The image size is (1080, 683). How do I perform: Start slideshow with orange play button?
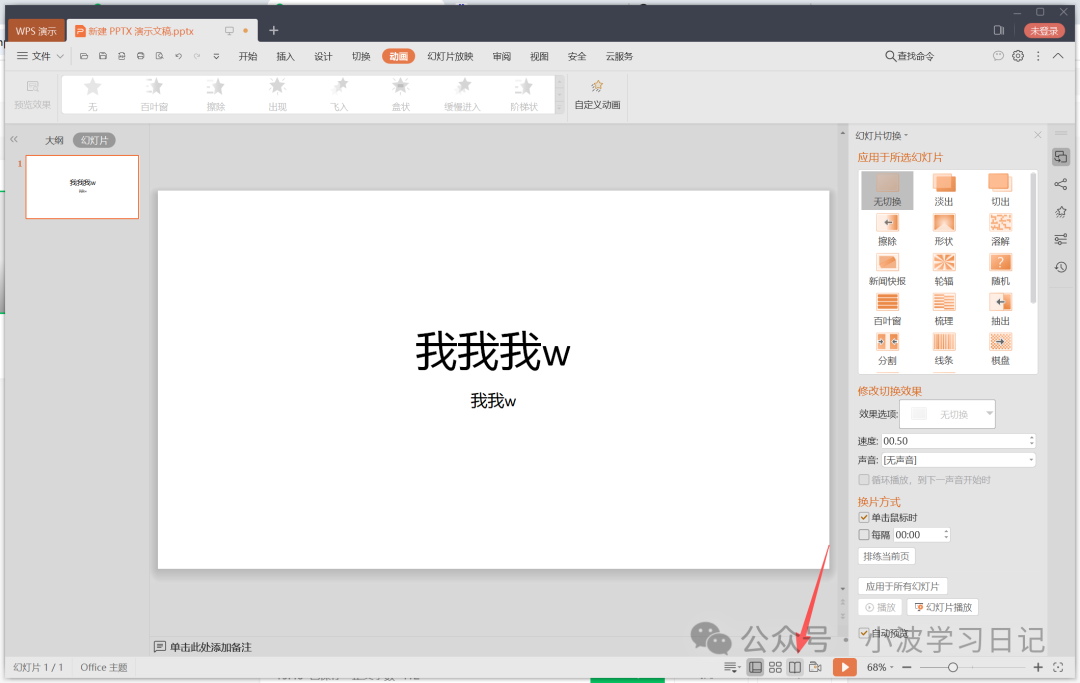tap(845, 666)
